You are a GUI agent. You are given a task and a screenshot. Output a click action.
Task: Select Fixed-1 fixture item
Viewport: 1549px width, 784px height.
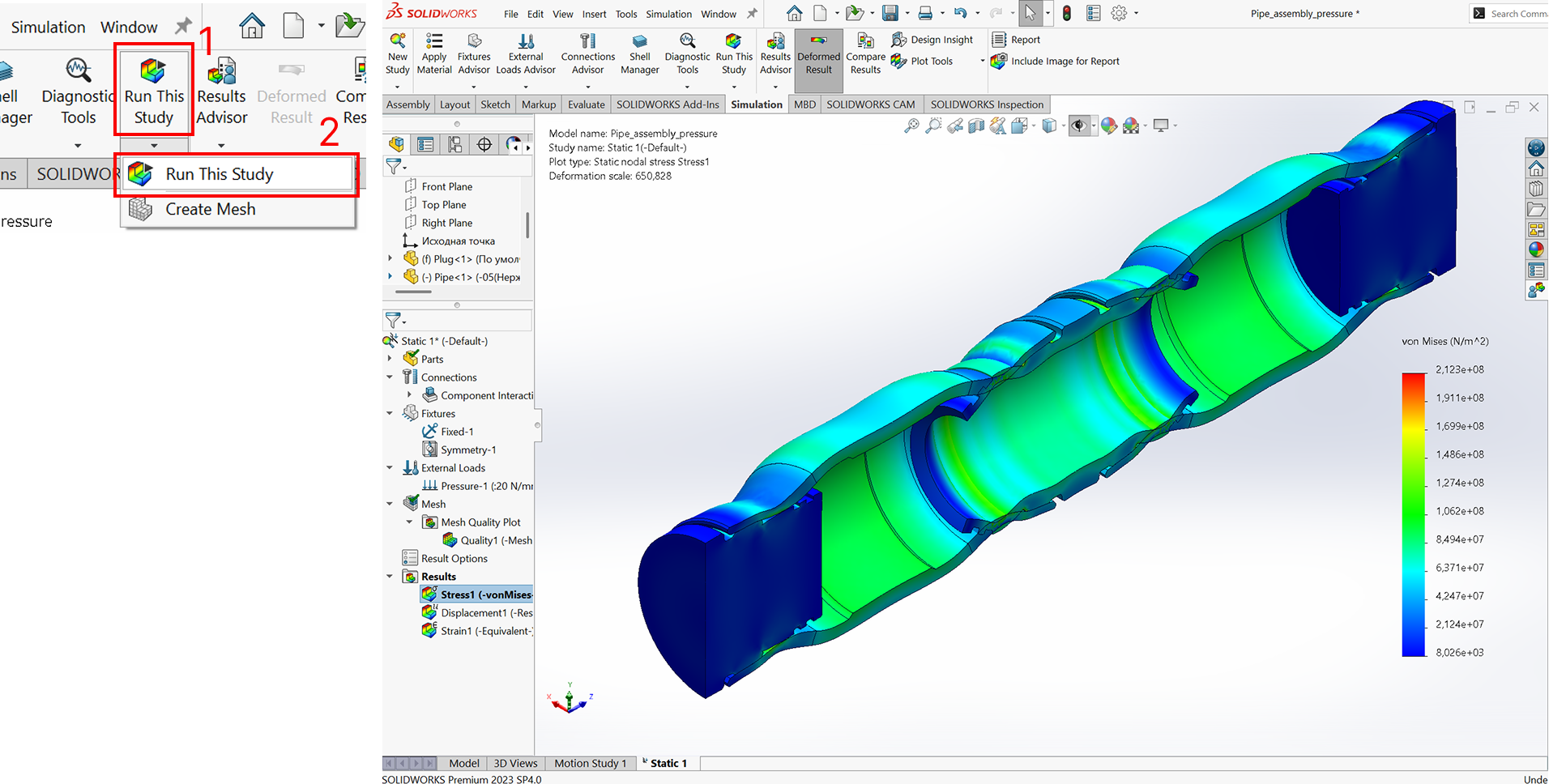tap(448, 432)
